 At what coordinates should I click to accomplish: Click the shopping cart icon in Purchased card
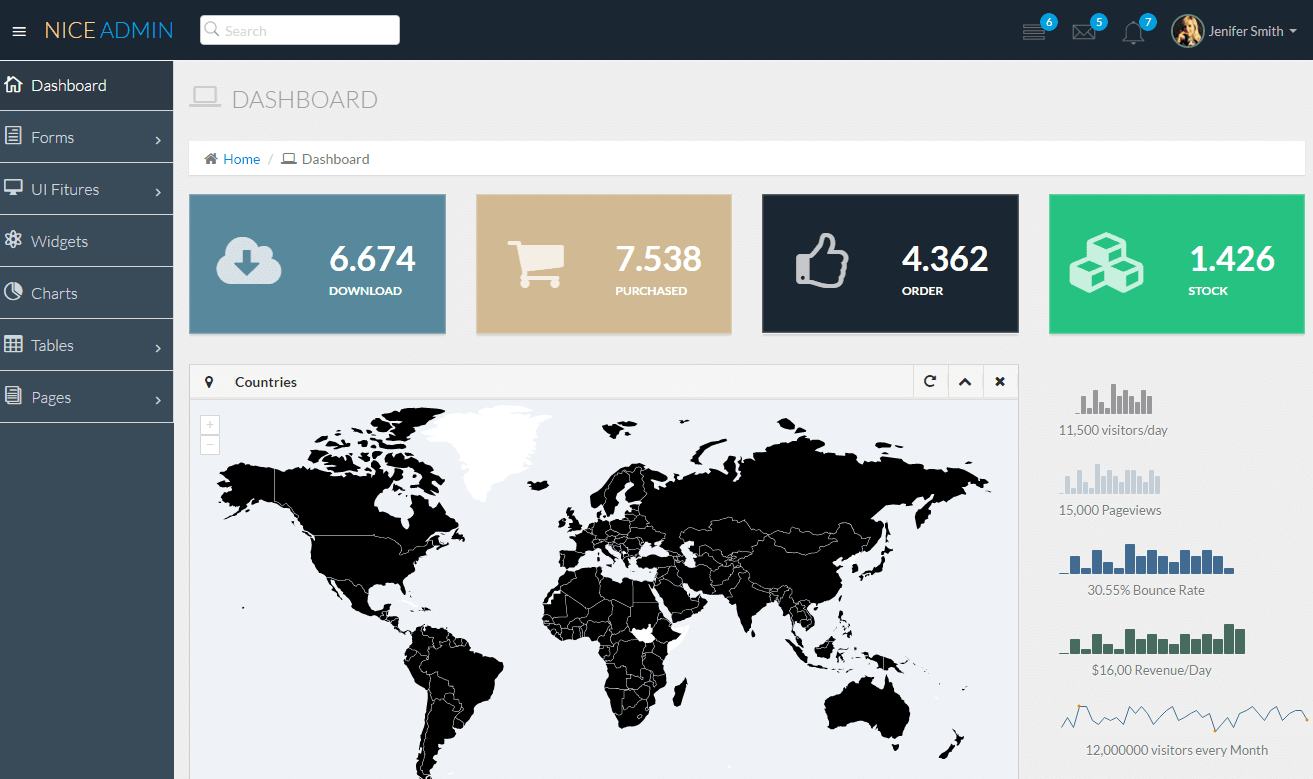coord(535,263)
